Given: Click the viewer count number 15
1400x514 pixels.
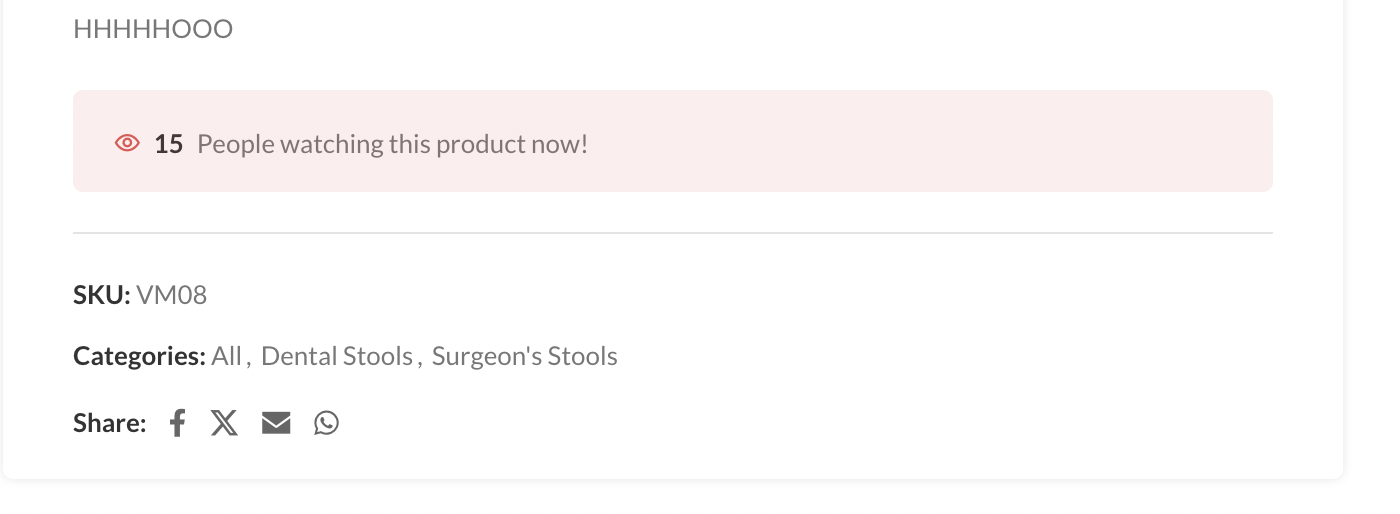Looking at the screenshot, I should coord(168,144).
